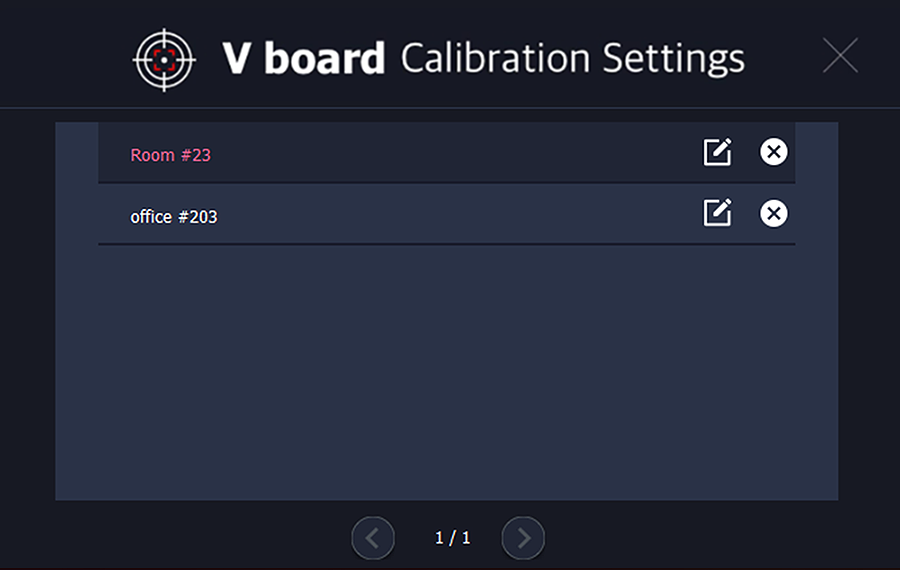Click the bold V board title text
Image resolution: width=900 pixels, height=570 pixels.
point(303,58)
